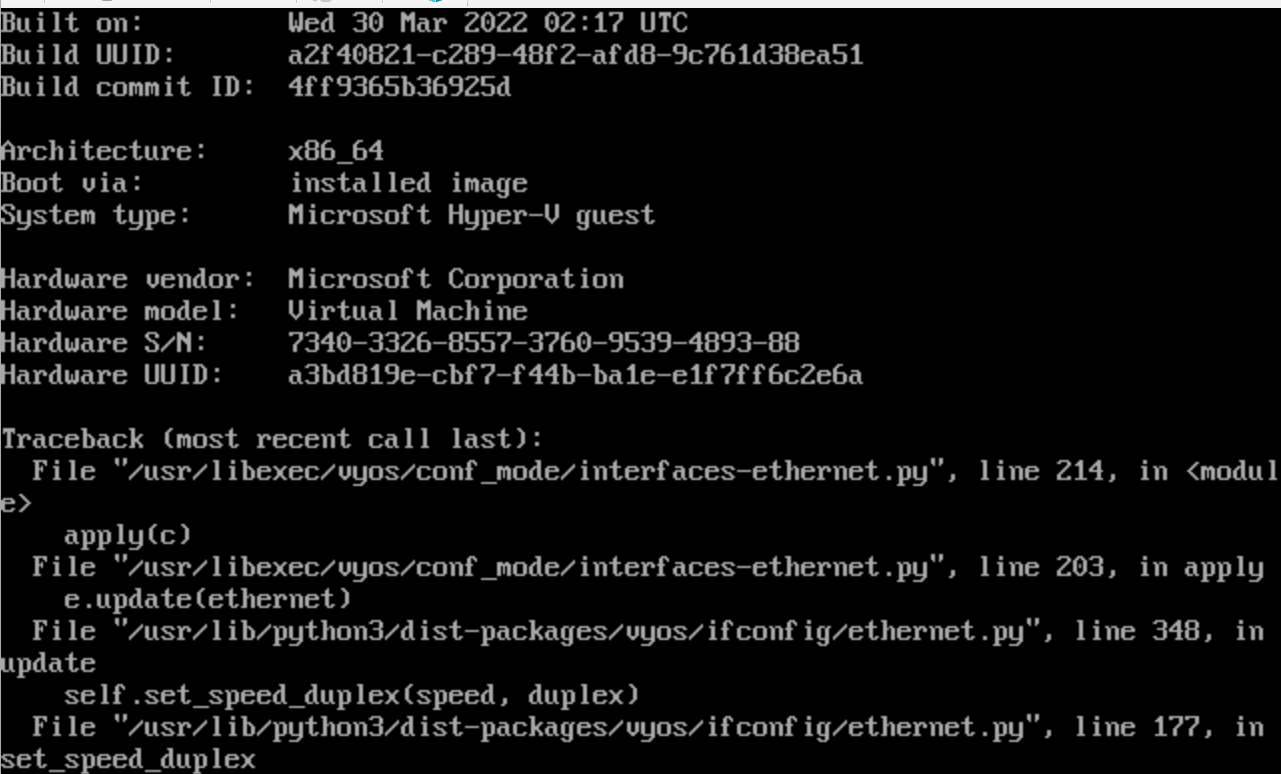Click the Build commit ID 4ff9365b36925d

tap(399, 87)
